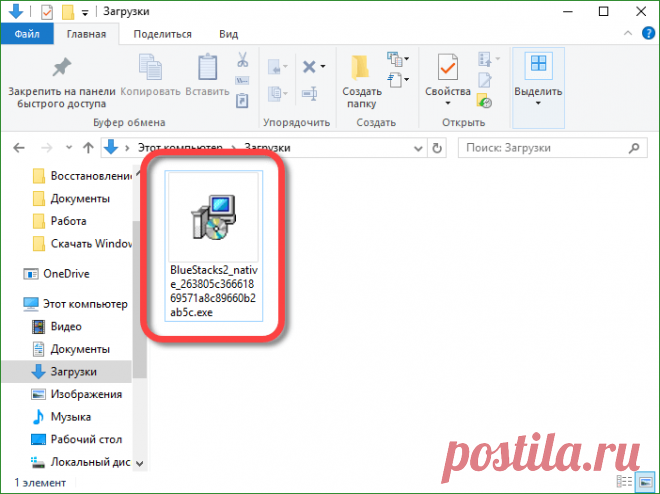The image size is (660, 494).
Task: Select the Главная ribbon tab
Action: 86,34
